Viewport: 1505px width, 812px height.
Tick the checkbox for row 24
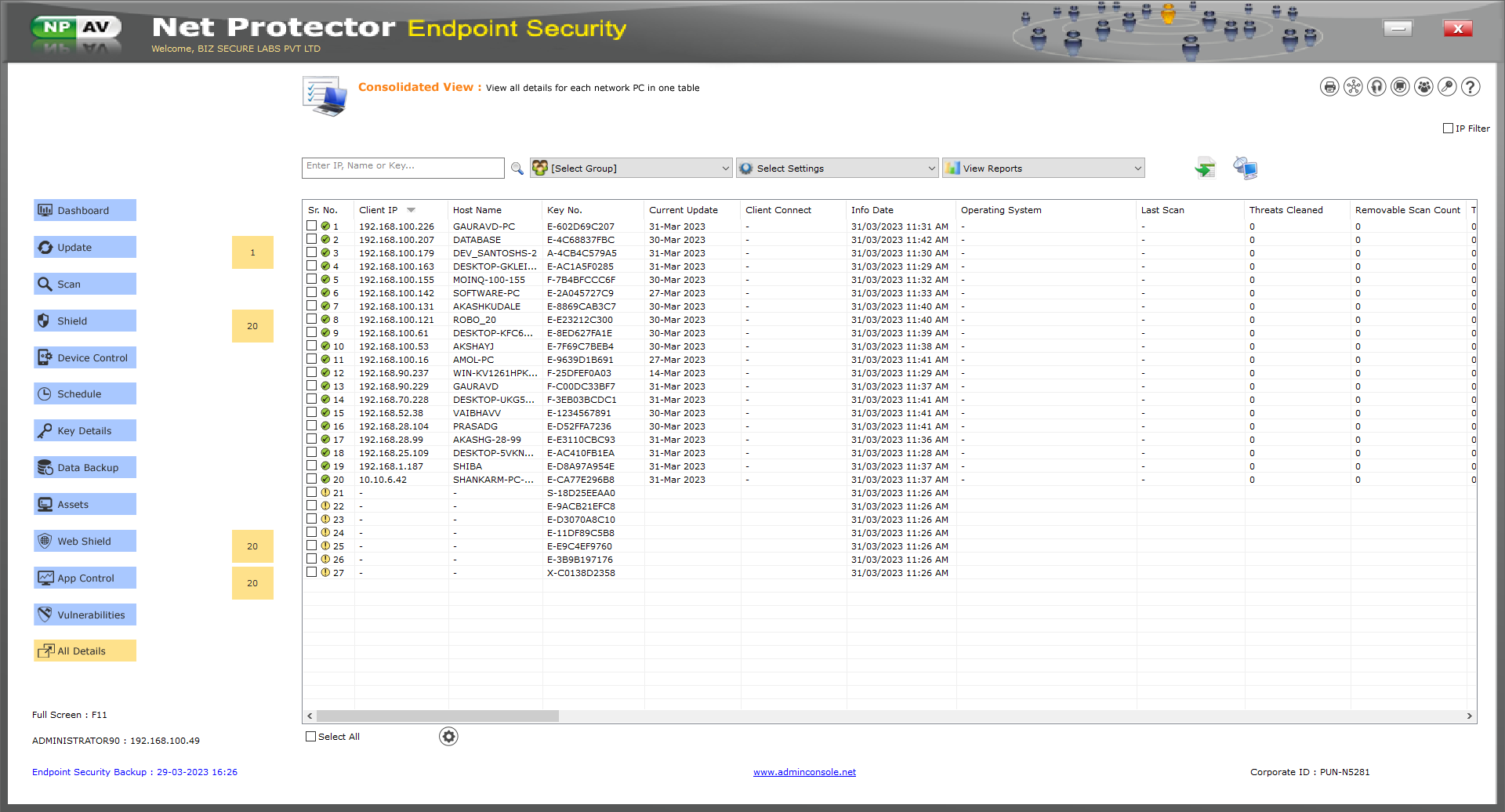[x=311, y=532]
